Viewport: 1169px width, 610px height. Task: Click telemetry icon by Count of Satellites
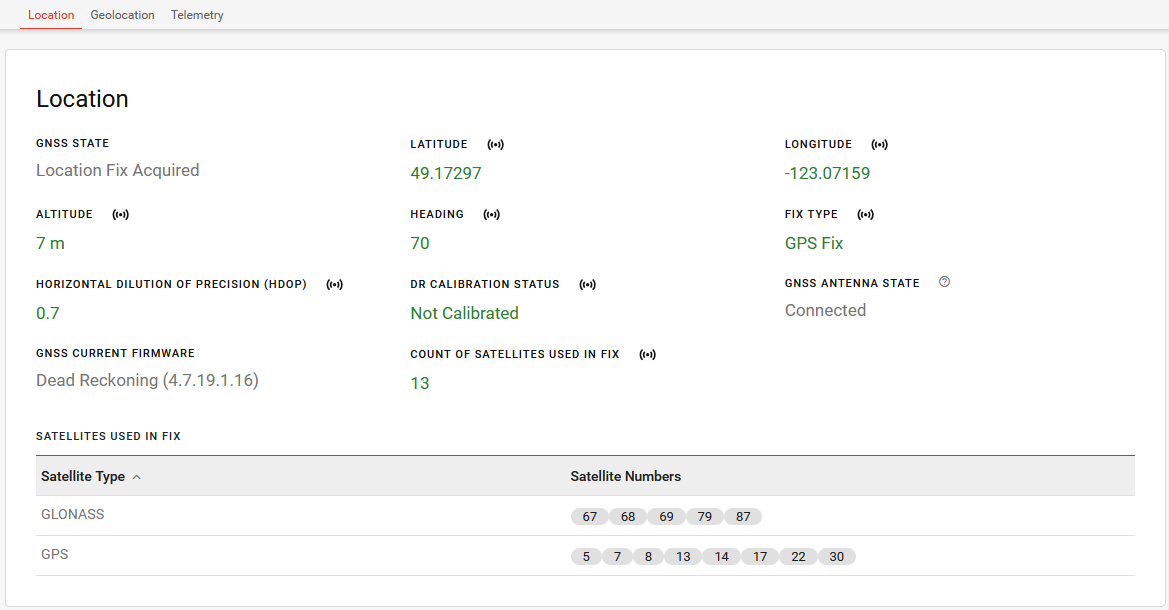(x=647, y=355)
